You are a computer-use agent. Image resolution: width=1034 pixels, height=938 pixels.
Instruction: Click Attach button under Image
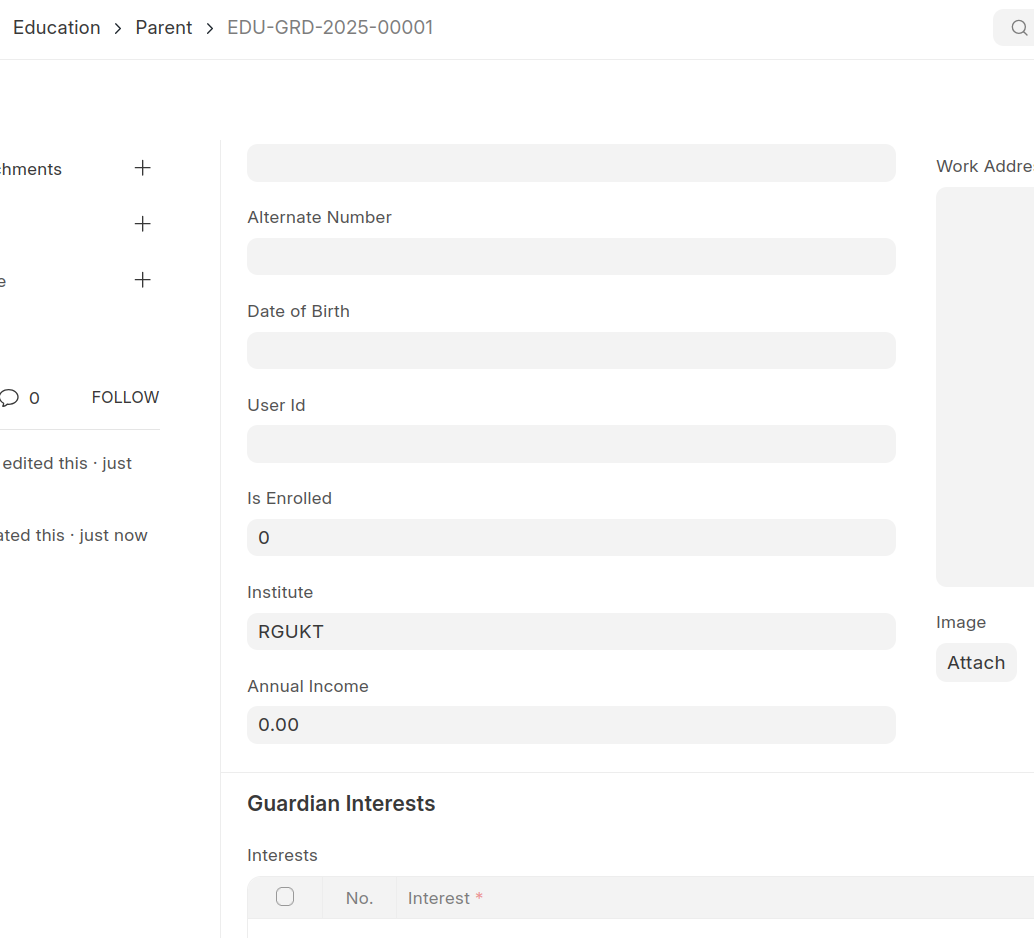tap(976, 663)
